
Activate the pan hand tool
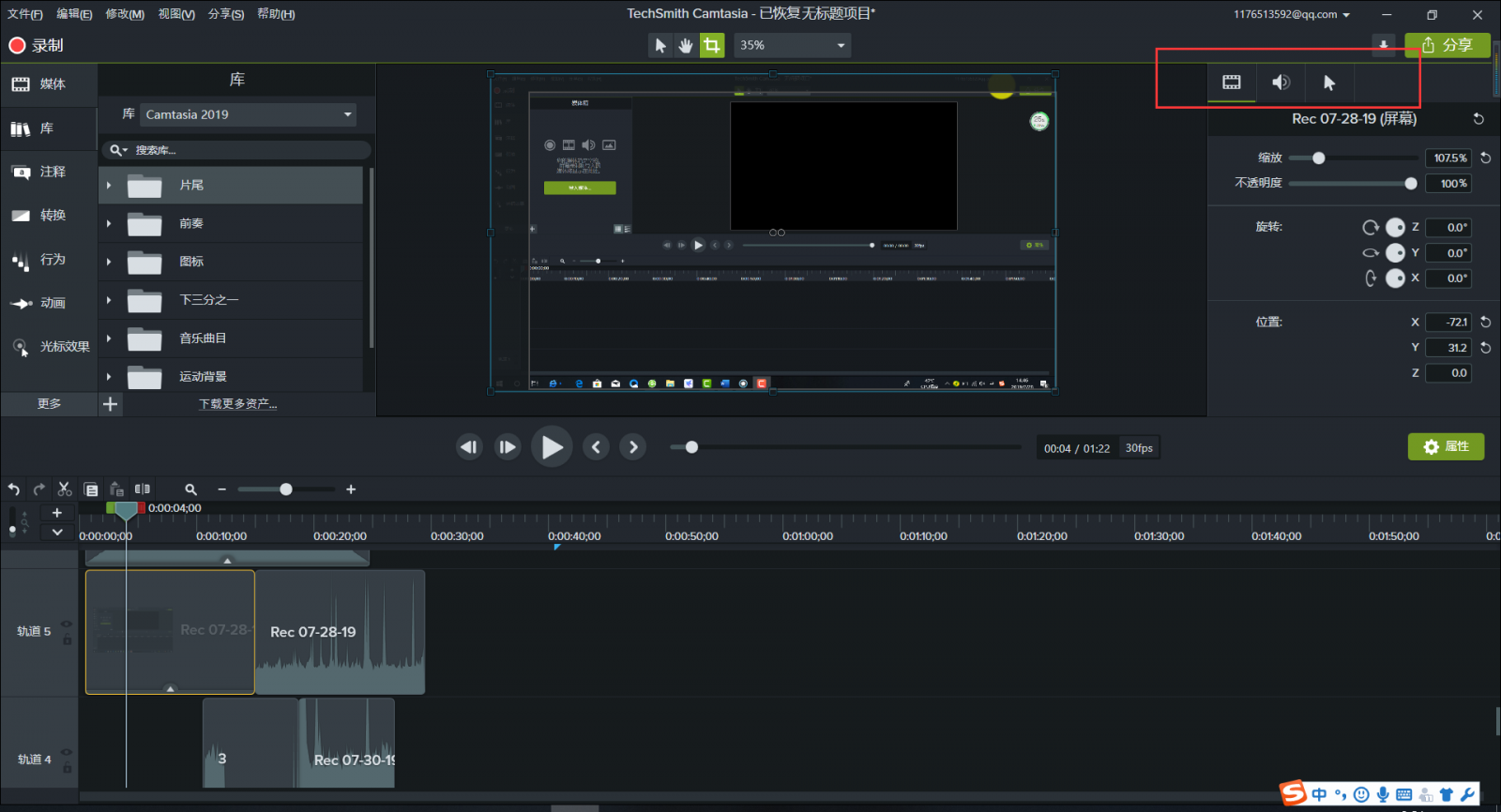(x=686, y=45)
